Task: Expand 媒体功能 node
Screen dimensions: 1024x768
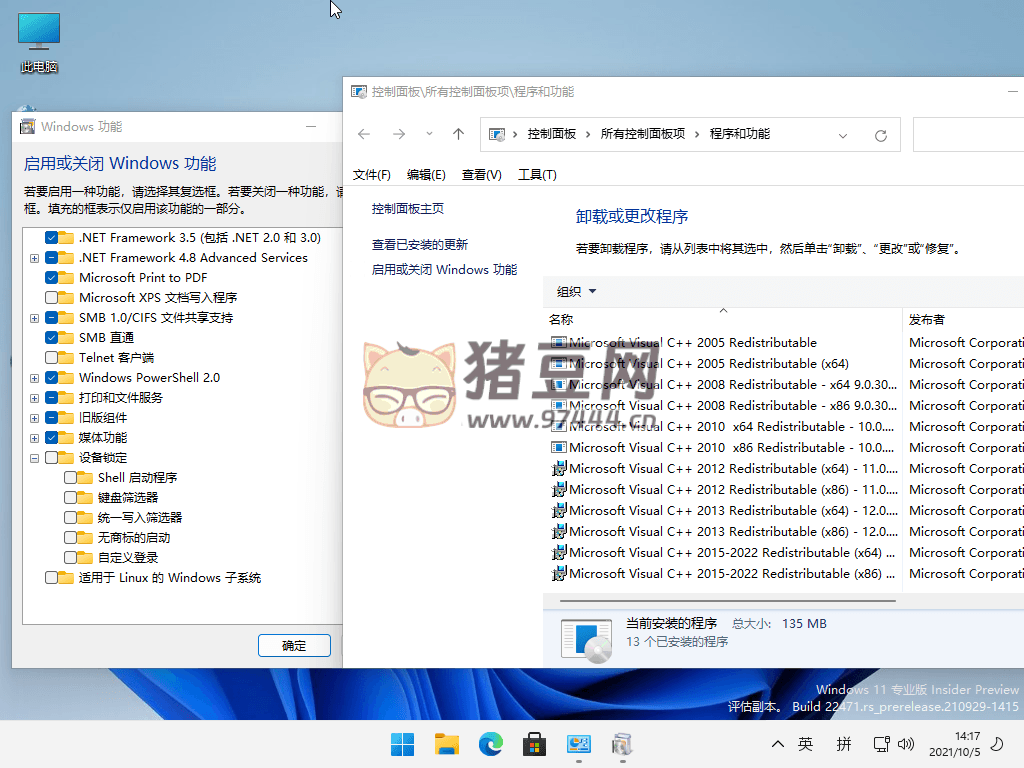Action: click(x=35, y=439)
